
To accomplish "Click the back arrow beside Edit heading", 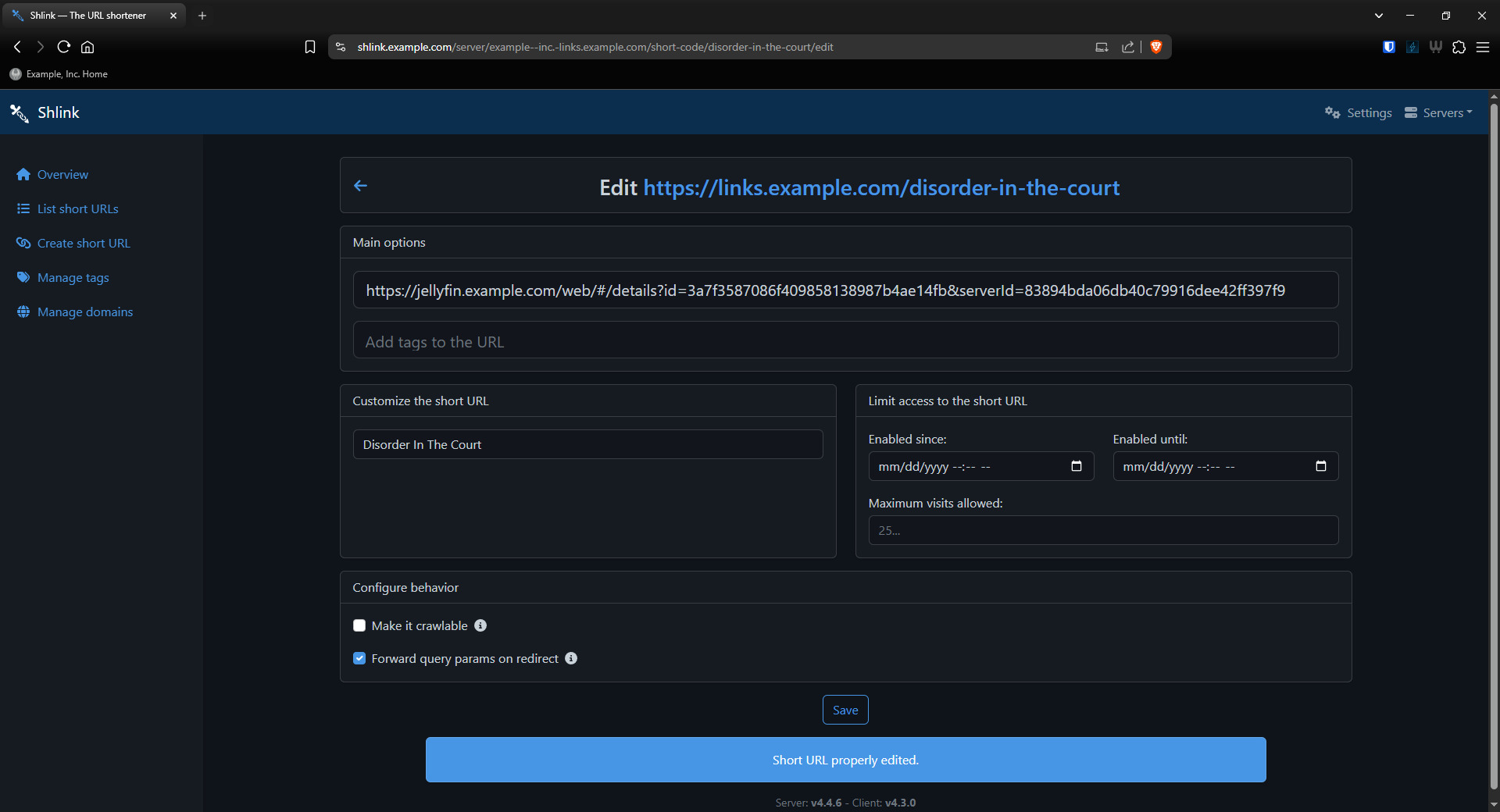I will point(360,186).
